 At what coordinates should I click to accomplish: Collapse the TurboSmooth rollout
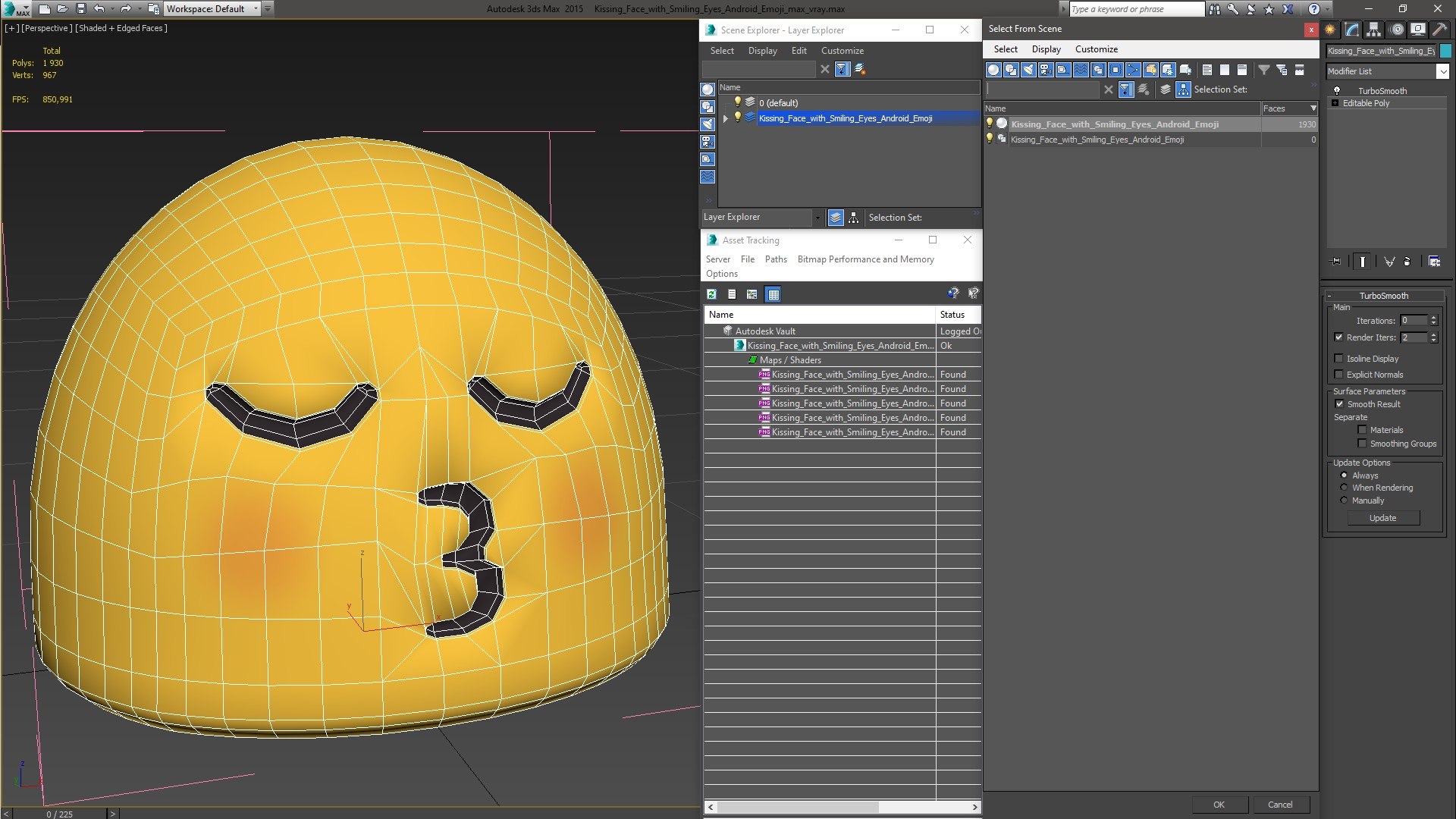[1383, 296]
